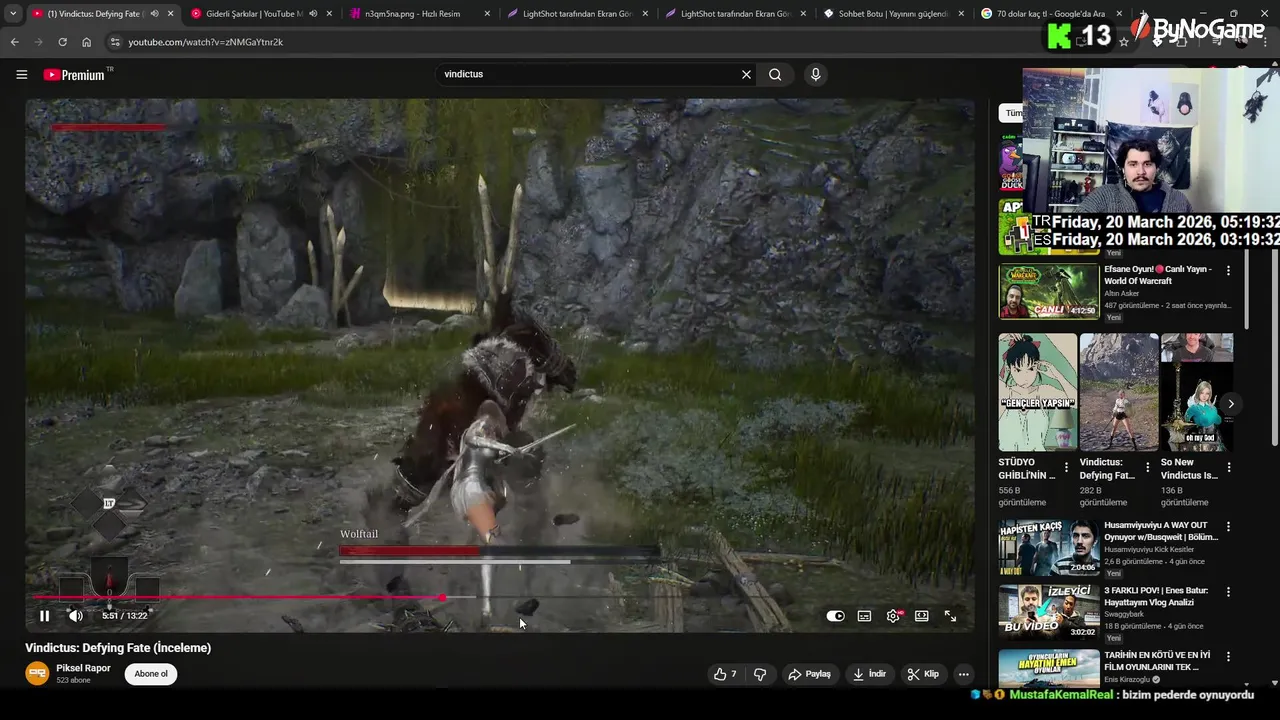Open options for Efsane Oyun video
This screenshot has width=1280, height=720.
pyautogui.click(x=1228, y=270)
